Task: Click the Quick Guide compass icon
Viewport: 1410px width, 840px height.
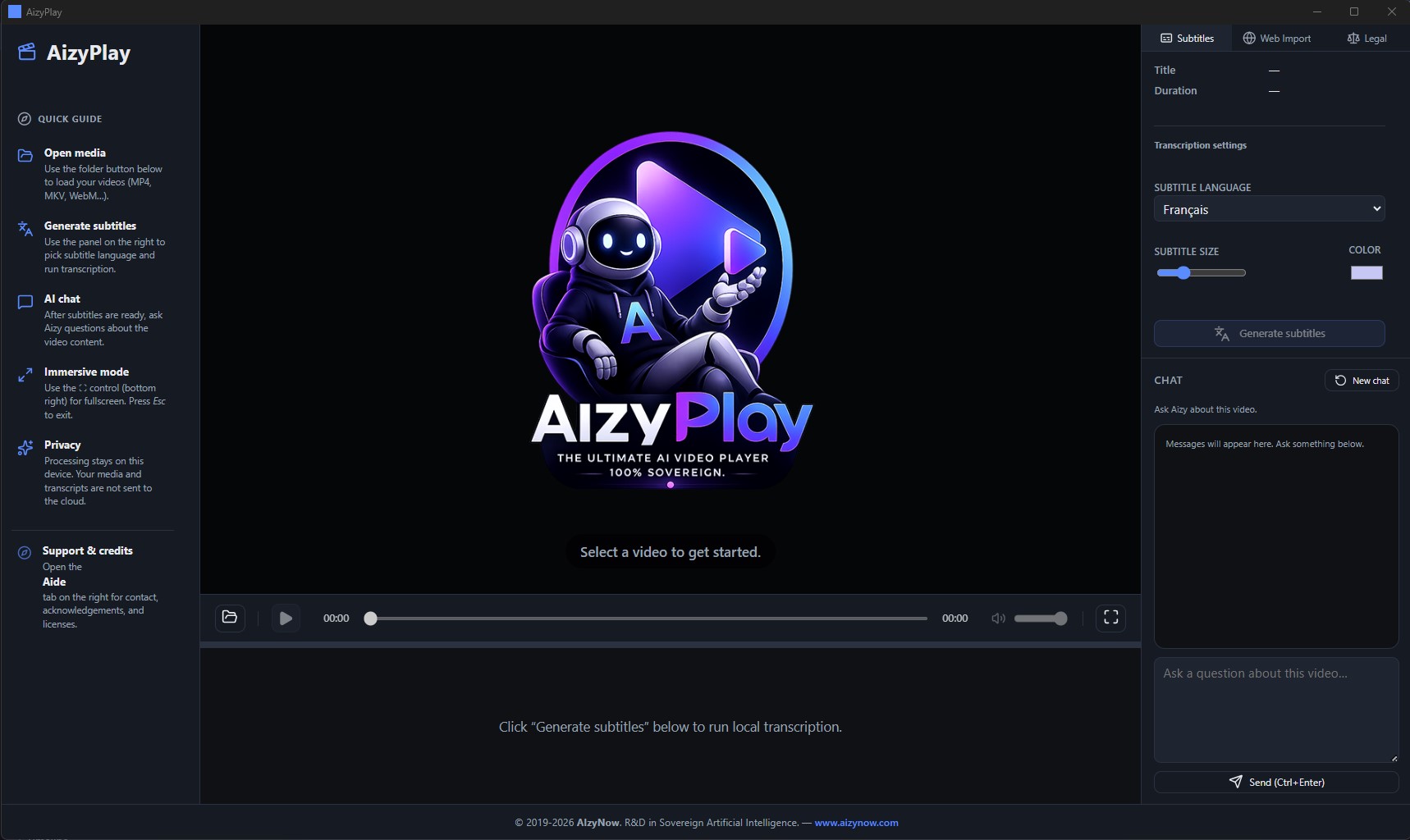Action: pos(25,119)
